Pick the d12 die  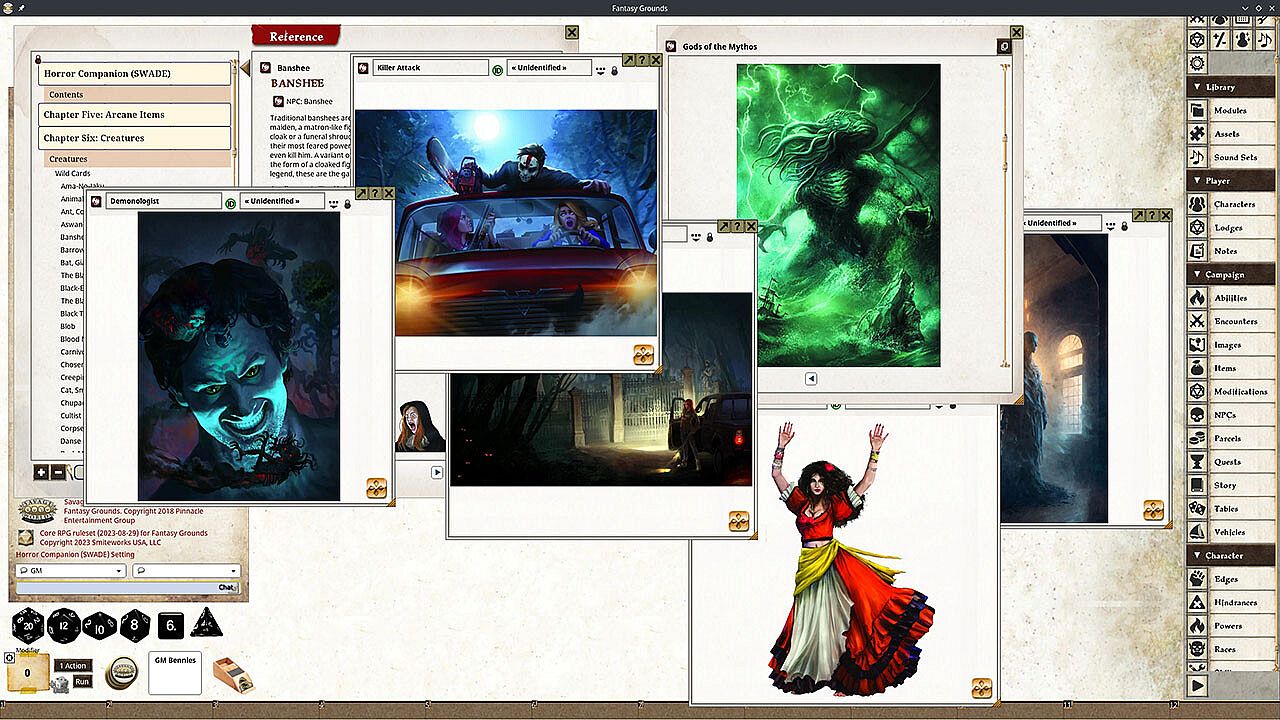63,626
